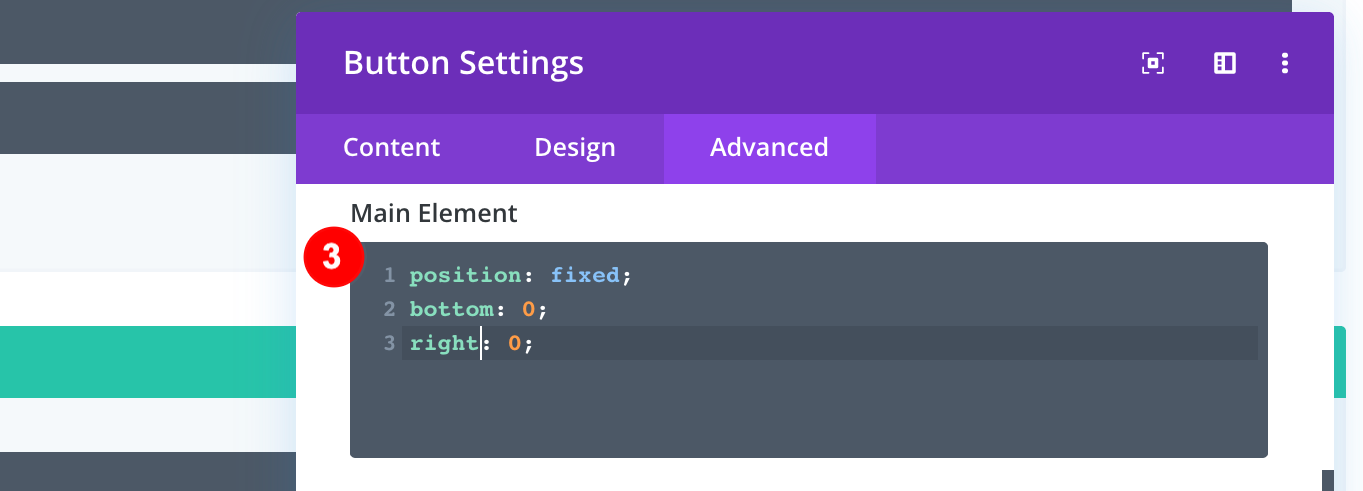Switch to the Content tab
This screenshot has height=491, width=1363.
click(x=391, y=148)
